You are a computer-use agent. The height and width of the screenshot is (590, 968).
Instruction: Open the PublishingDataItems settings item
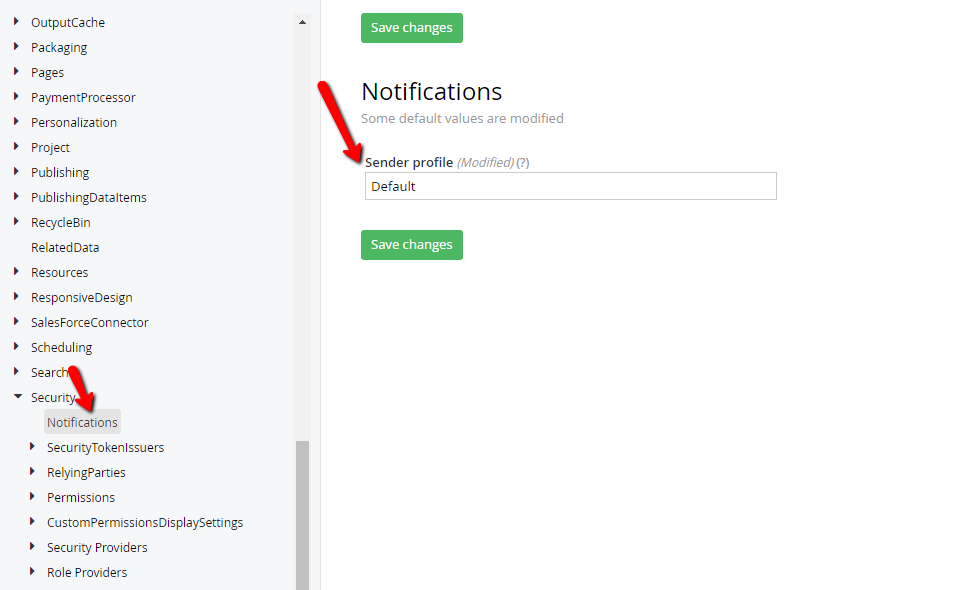(x=89, y=197)
